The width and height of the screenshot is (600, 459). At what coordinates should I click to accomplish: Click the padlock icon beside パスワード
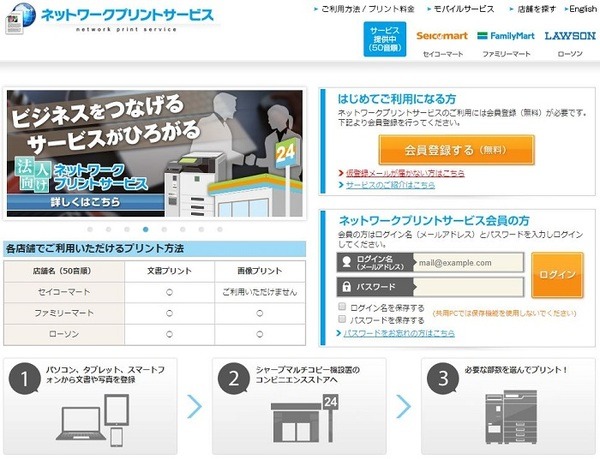(x=346, y=286)
